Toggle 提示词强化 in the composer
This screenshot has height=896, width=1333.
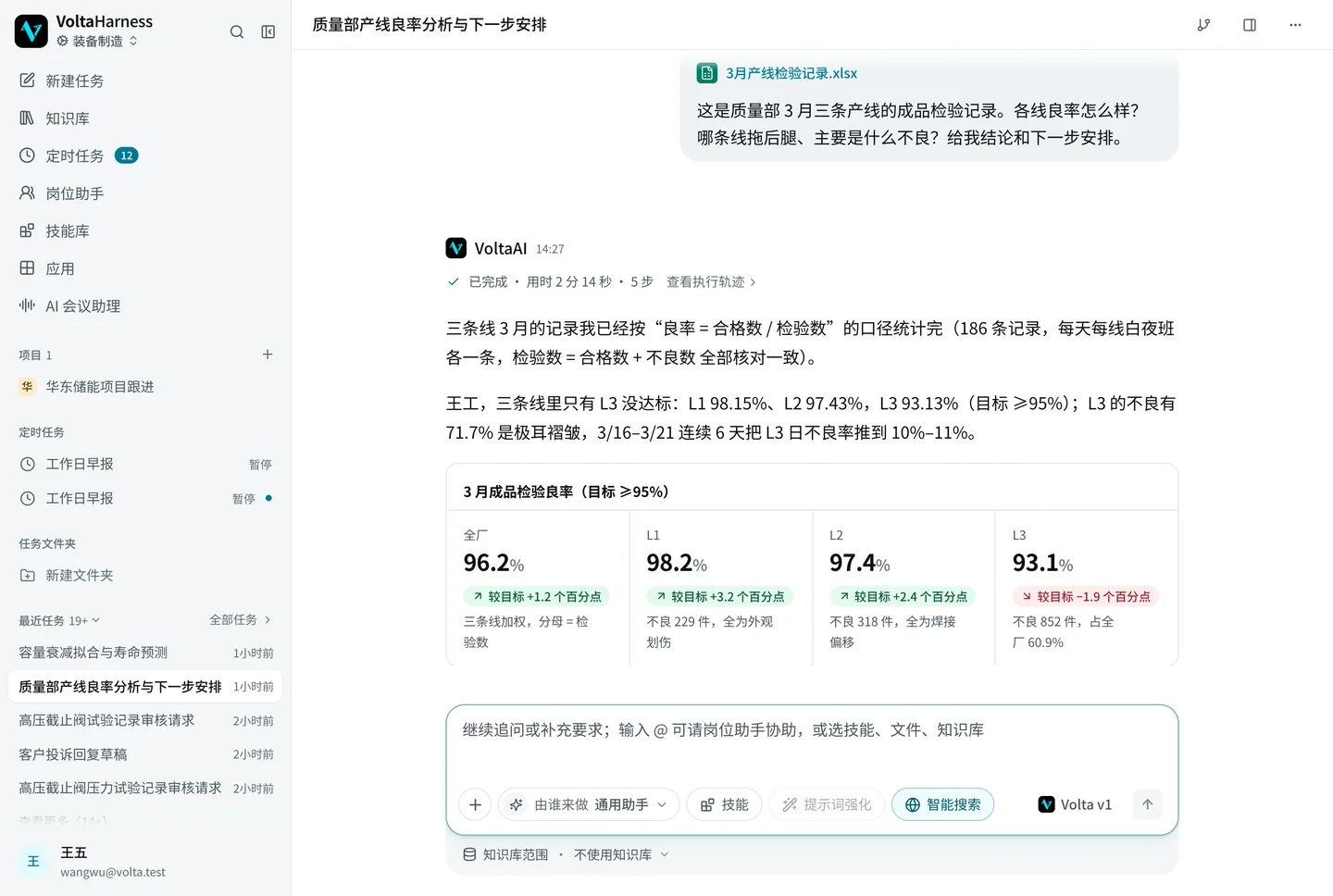[827, 804]
